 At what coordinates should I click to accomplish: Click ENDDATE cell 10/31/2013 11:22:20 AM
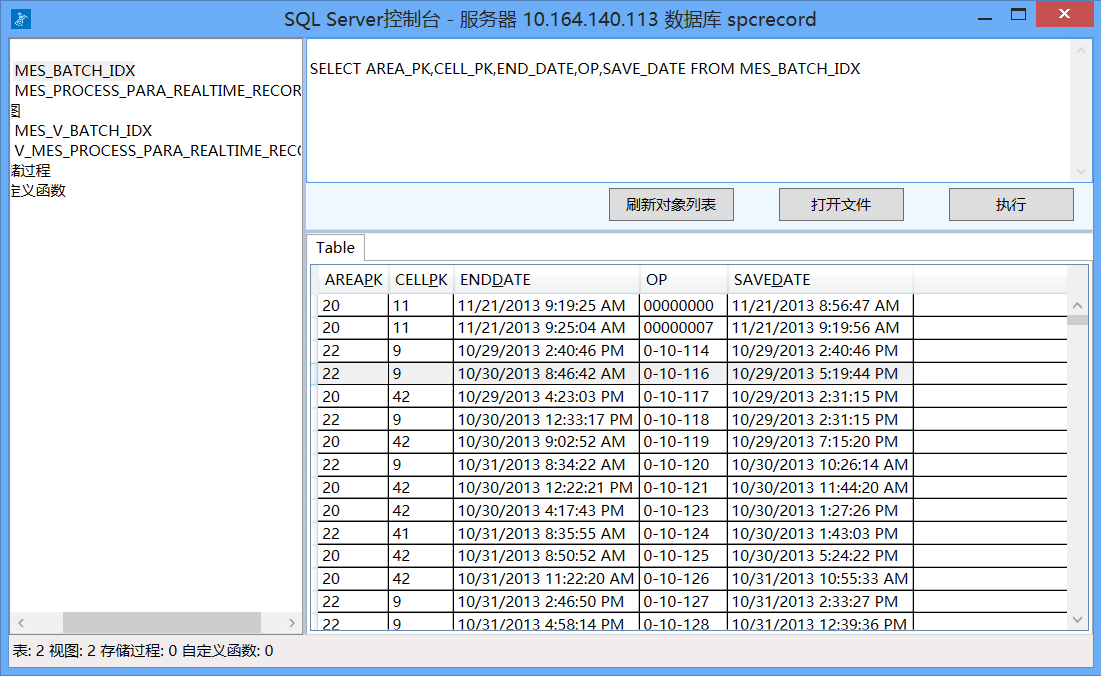click(x=546, y=578)
